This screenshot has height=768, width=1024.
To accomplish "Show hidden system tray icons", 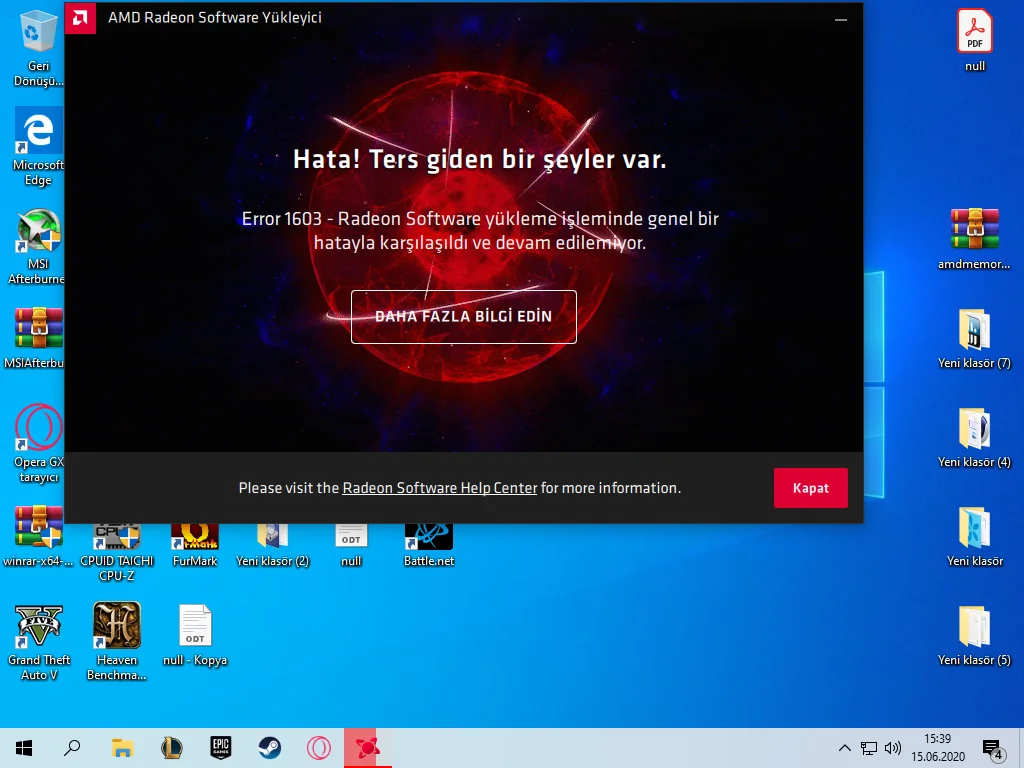I will click(x=844, y=748).
